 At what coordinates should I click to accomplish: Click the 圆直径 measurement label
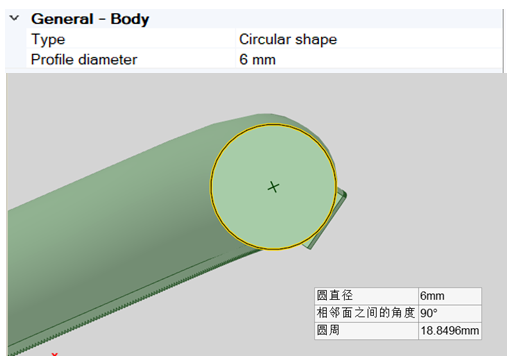pyautogui.click(x=335, y=295)
